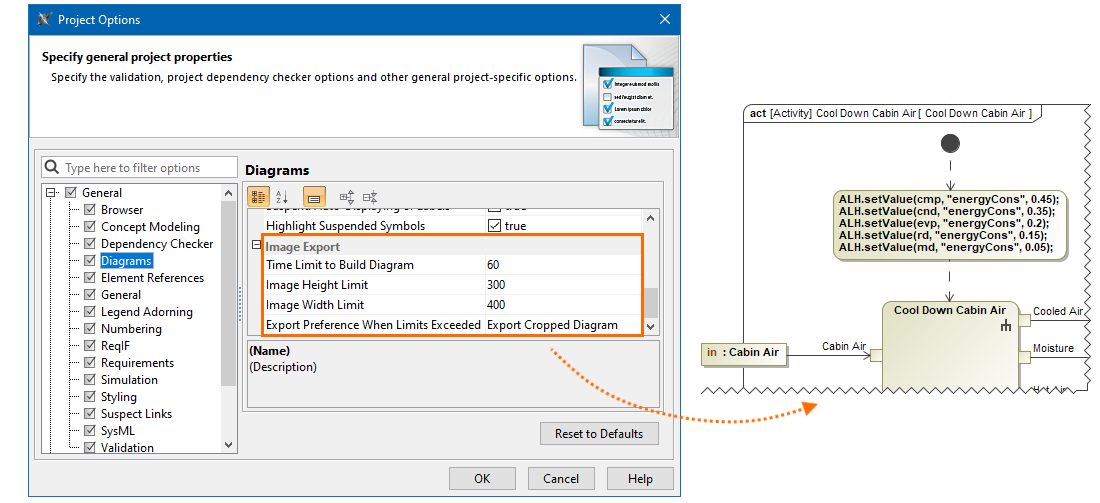Toggle the Concept Modeling checkbox
Image resolution: width=1100 pixels, height=503 pixels.
(90, 227)
